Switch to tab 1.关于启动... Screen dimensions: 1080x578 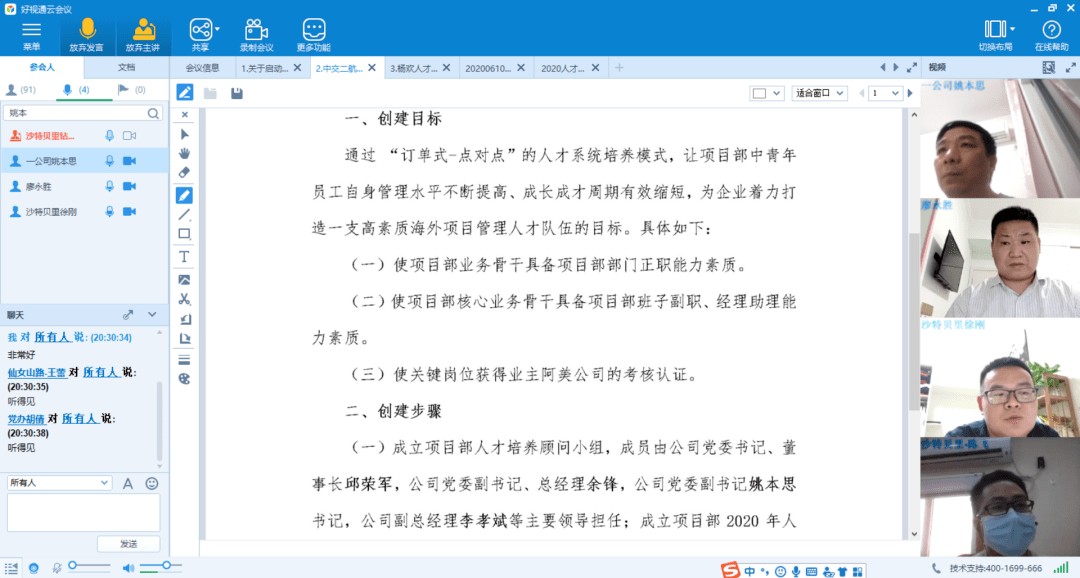(x=264, y=68)
